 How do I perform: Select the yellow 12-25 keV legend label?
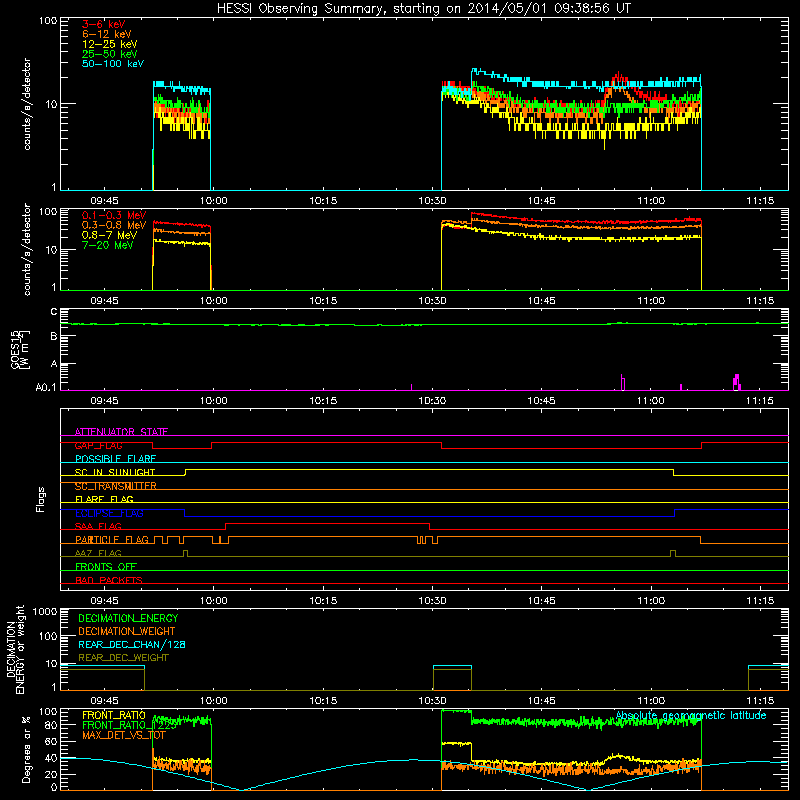click(x=109, y=44)
